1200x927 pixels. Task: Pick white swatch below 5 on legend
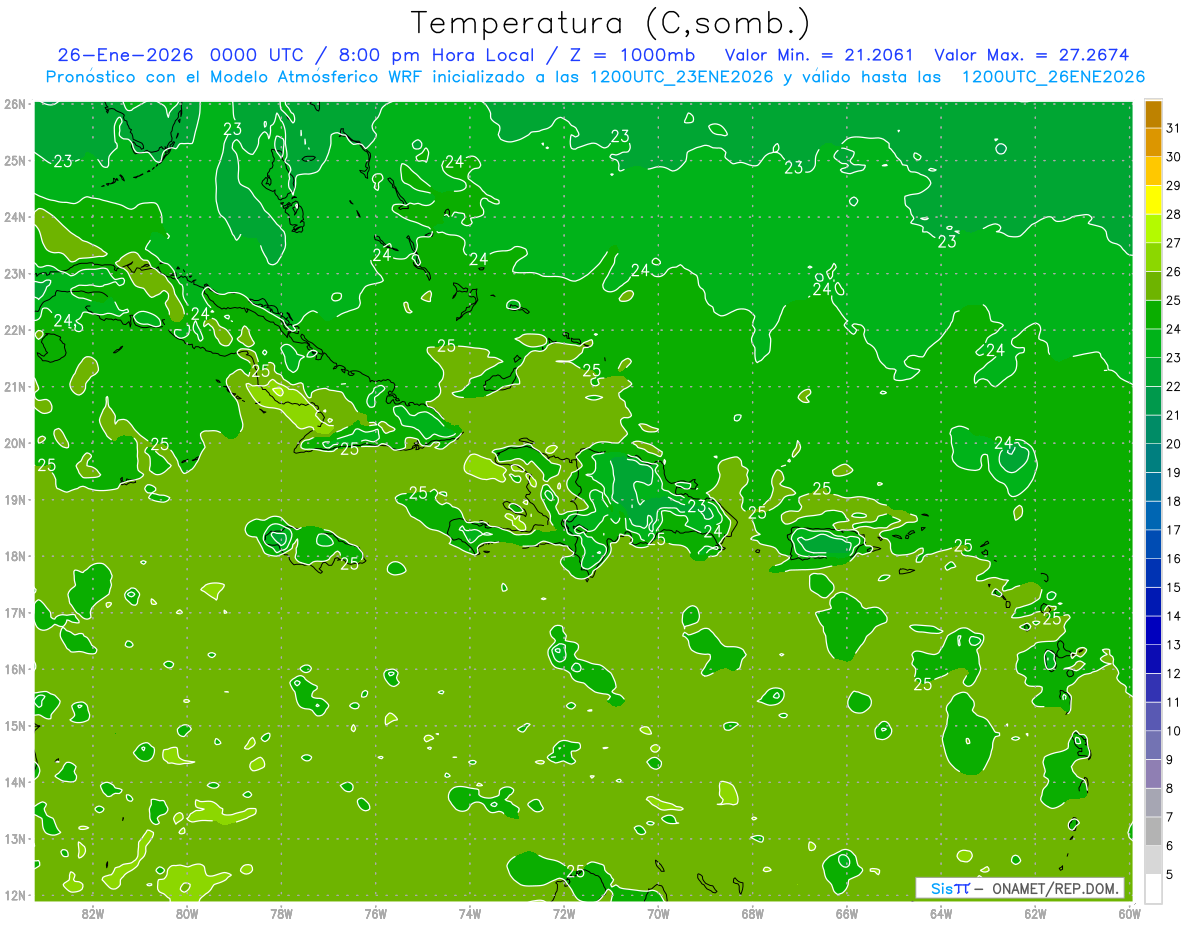coord(1153,889)
